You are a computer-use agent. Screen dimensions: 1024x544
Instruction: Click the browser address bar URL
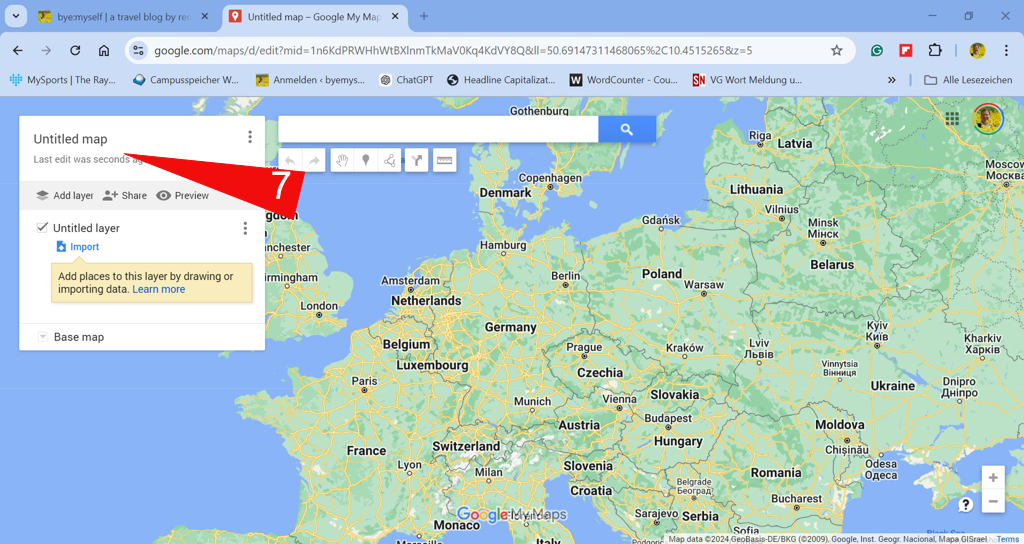(x=453, y=50)
